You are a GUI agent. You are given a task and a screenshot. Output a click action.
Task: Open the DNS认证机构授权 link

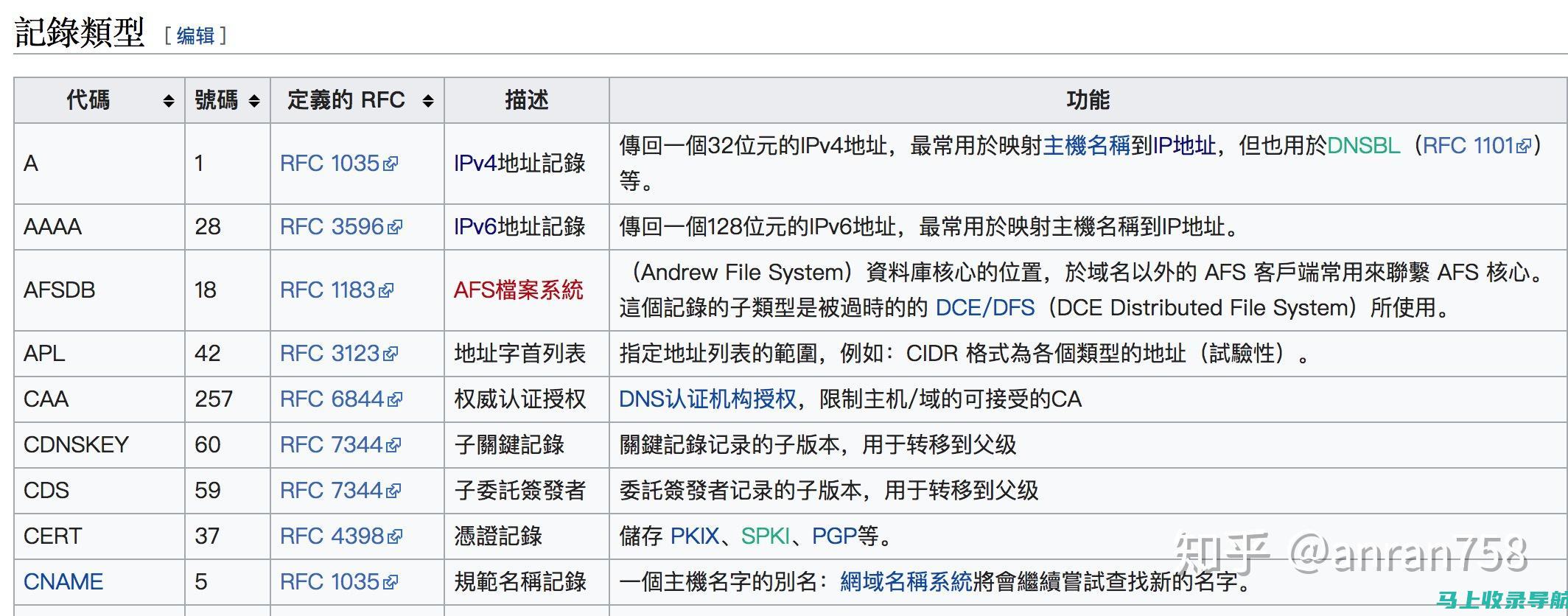coord(707,399)
